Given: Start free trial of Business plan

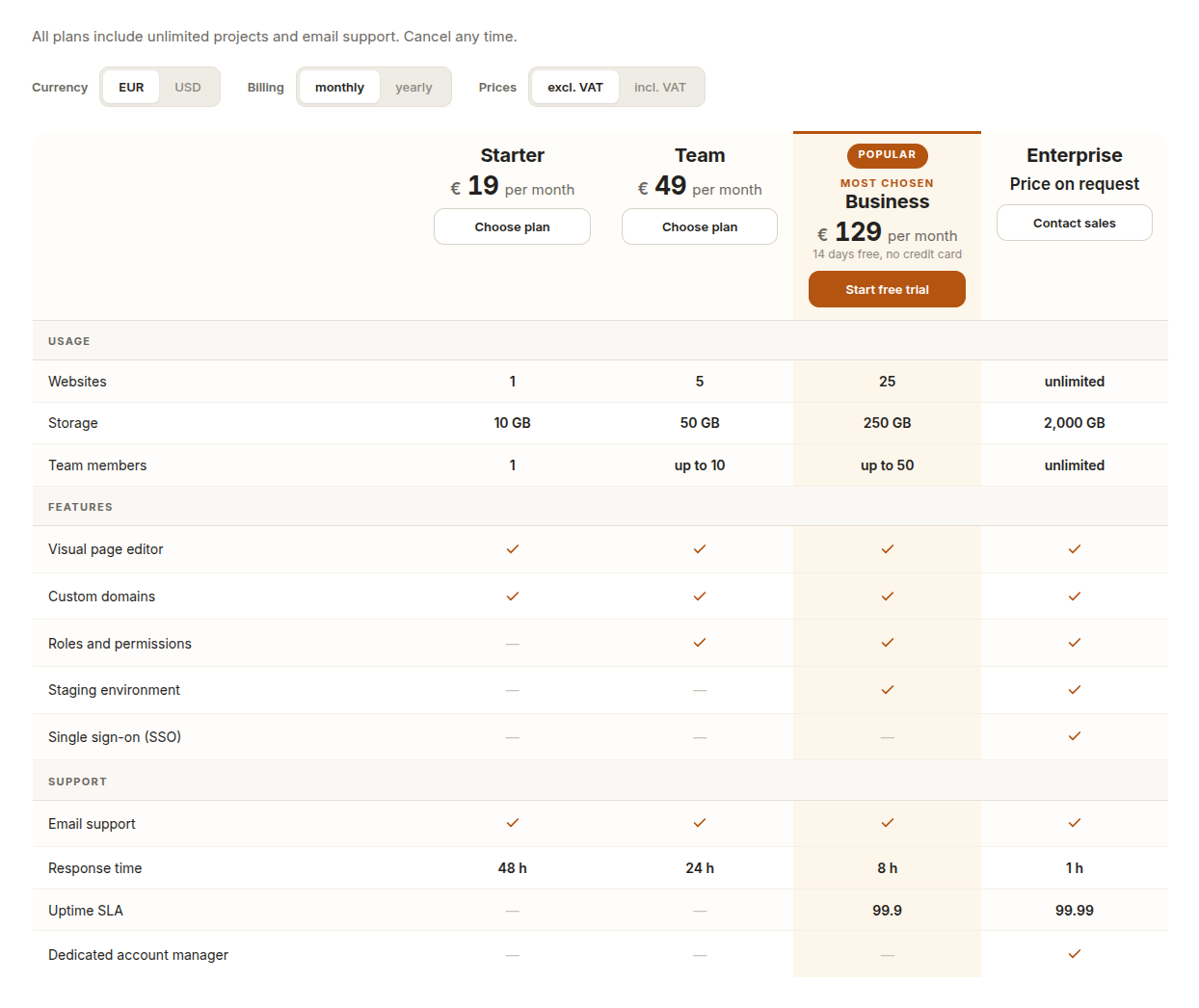Looking at the screenshot, I should 887,289.
